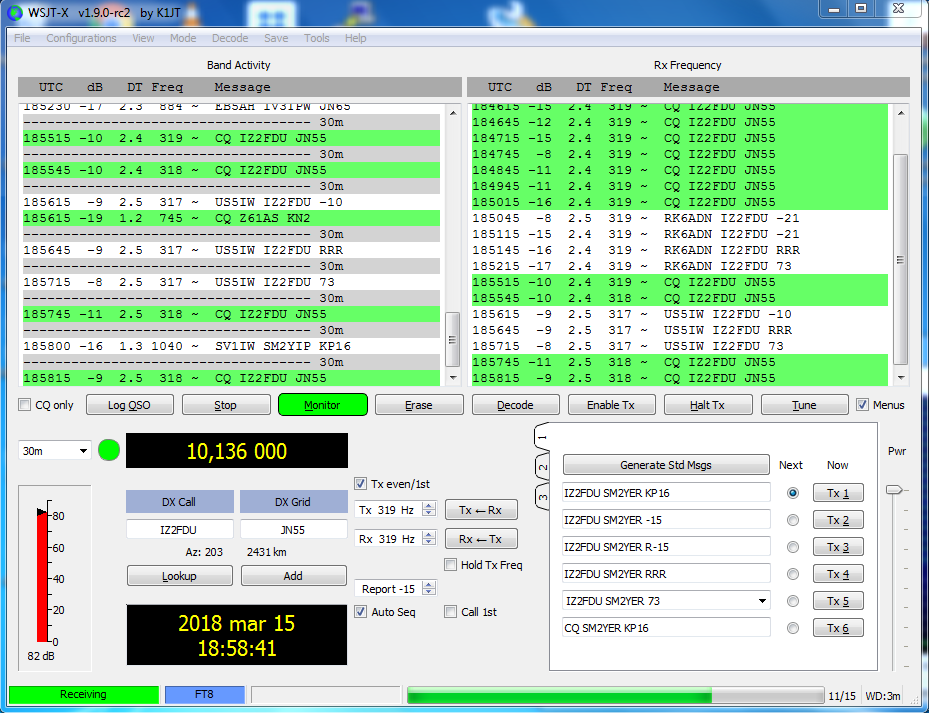
Task: Toggle the green Monitor button
Action: point(322,405)
